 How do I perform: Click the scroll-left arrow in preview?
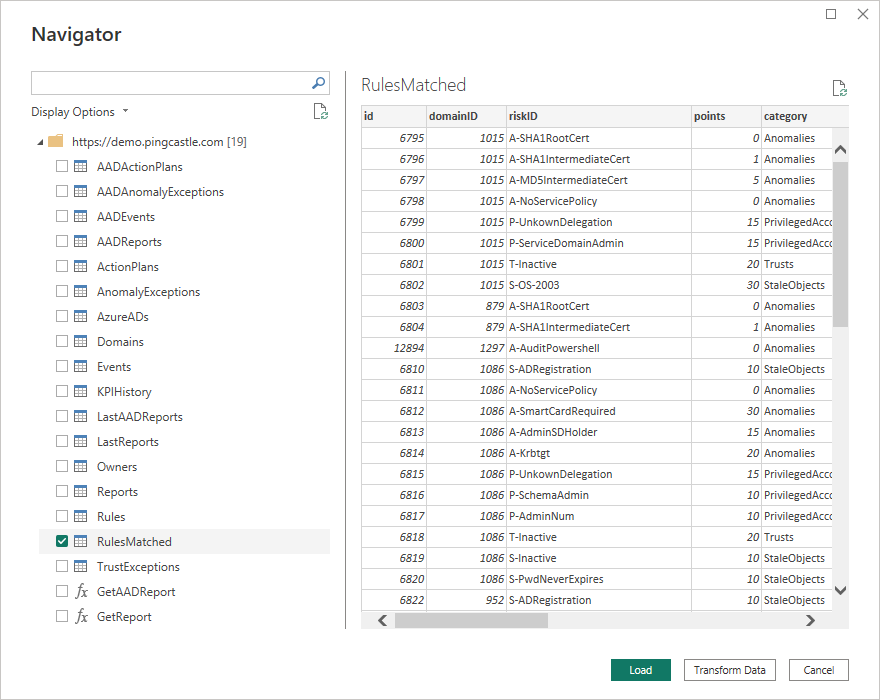coord(383,620)
